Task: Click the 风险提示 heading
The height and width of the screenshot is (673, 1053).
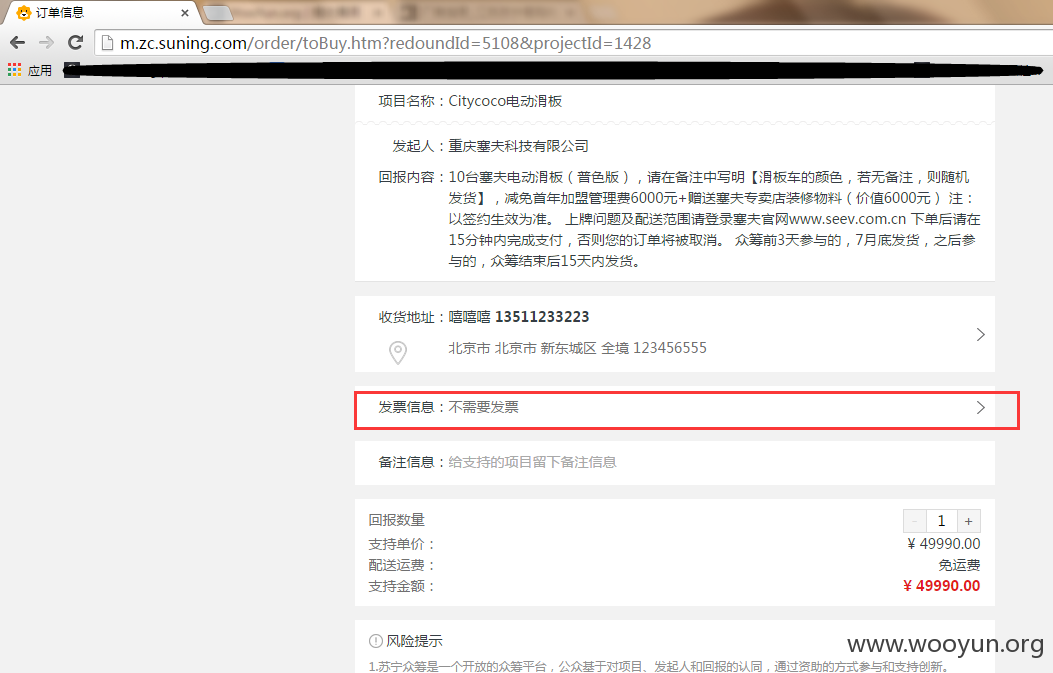Action: tap(414, 641)
